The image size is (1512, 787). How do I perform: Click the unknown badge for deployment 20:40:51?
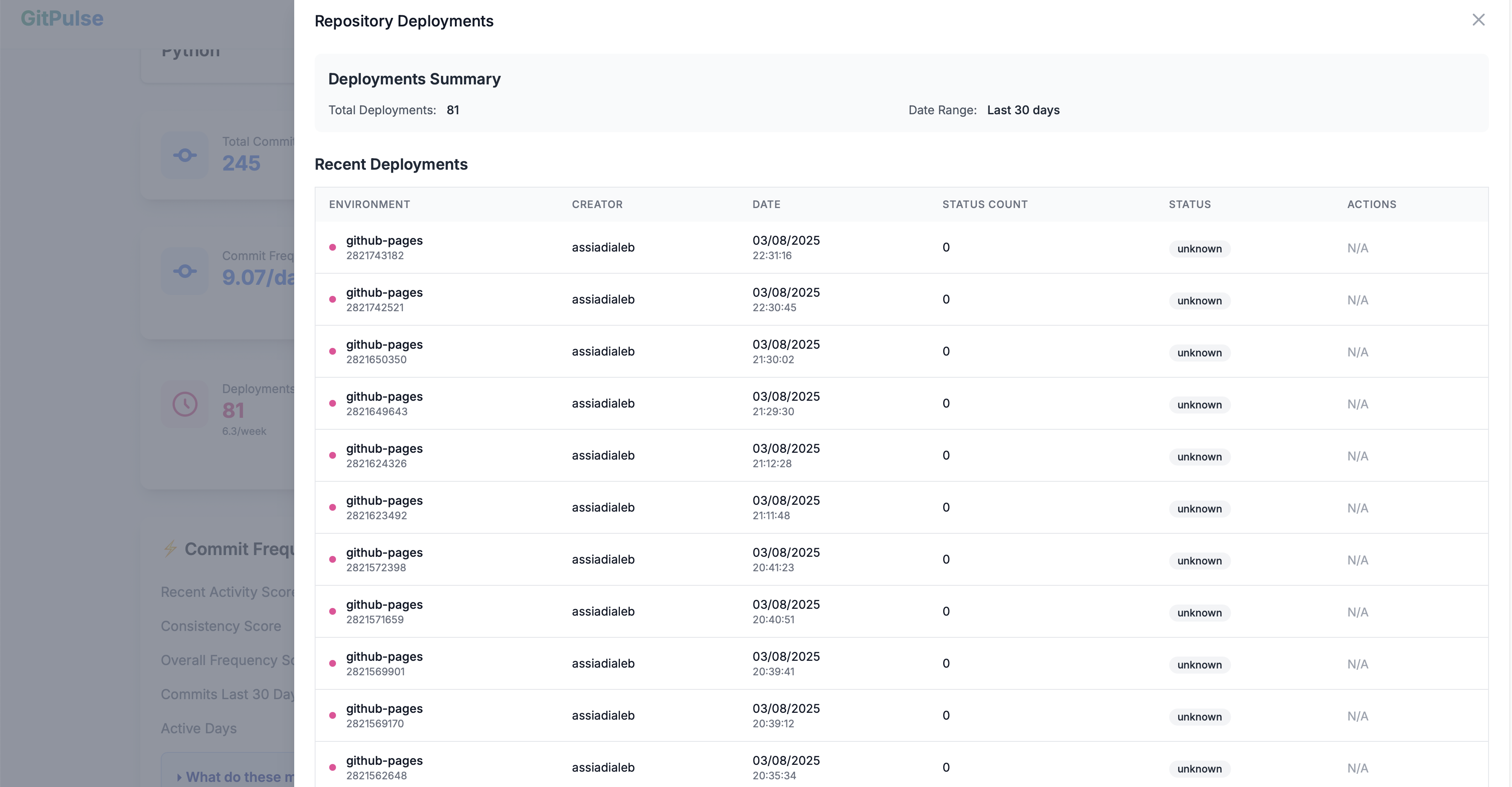coord(1199,613)
